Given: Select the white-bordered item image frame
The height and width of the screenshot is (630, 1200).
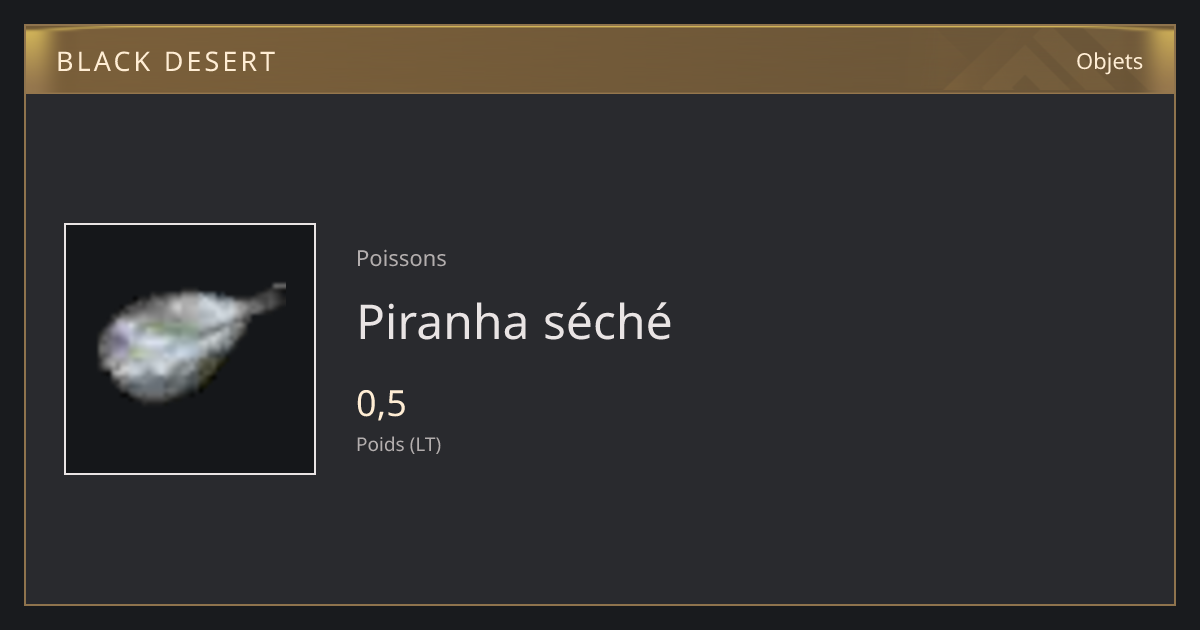Looking at the screenshot, I should click(x=190, y=349).
